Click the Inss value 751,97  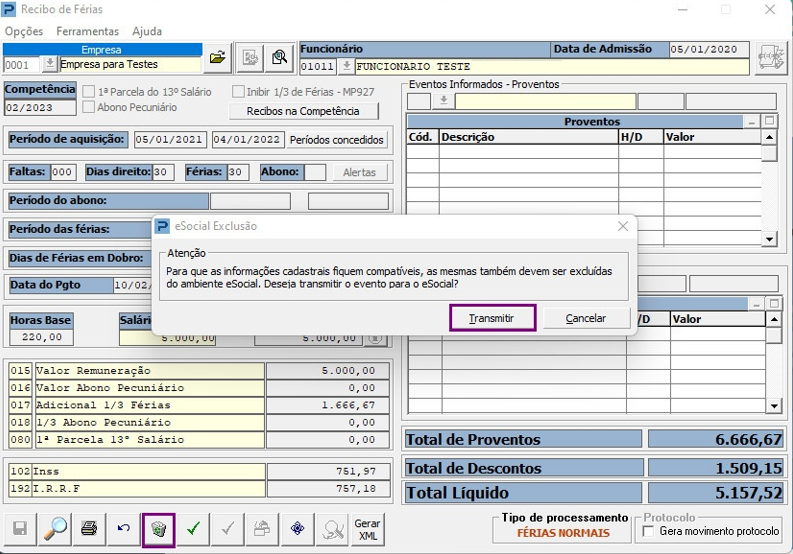(329, 472)
